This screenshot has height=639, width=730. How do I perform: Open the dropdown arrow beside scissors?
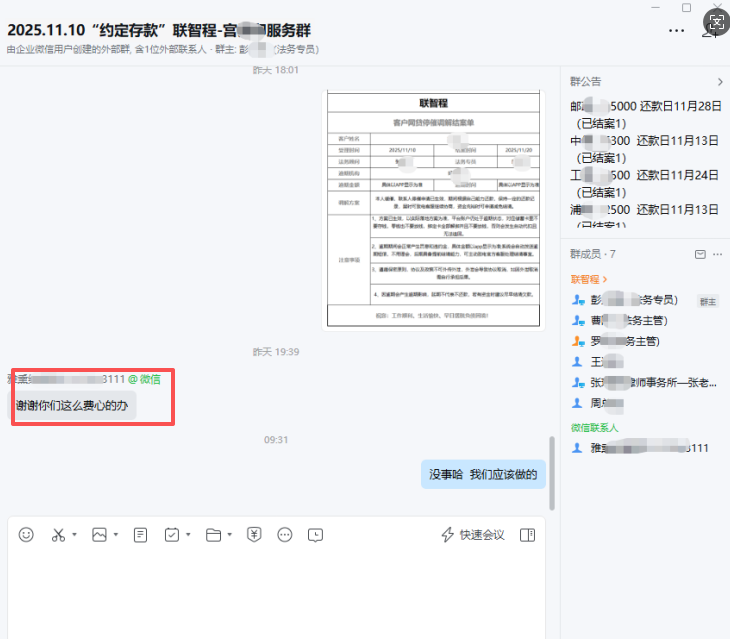[x=75, y=535]
